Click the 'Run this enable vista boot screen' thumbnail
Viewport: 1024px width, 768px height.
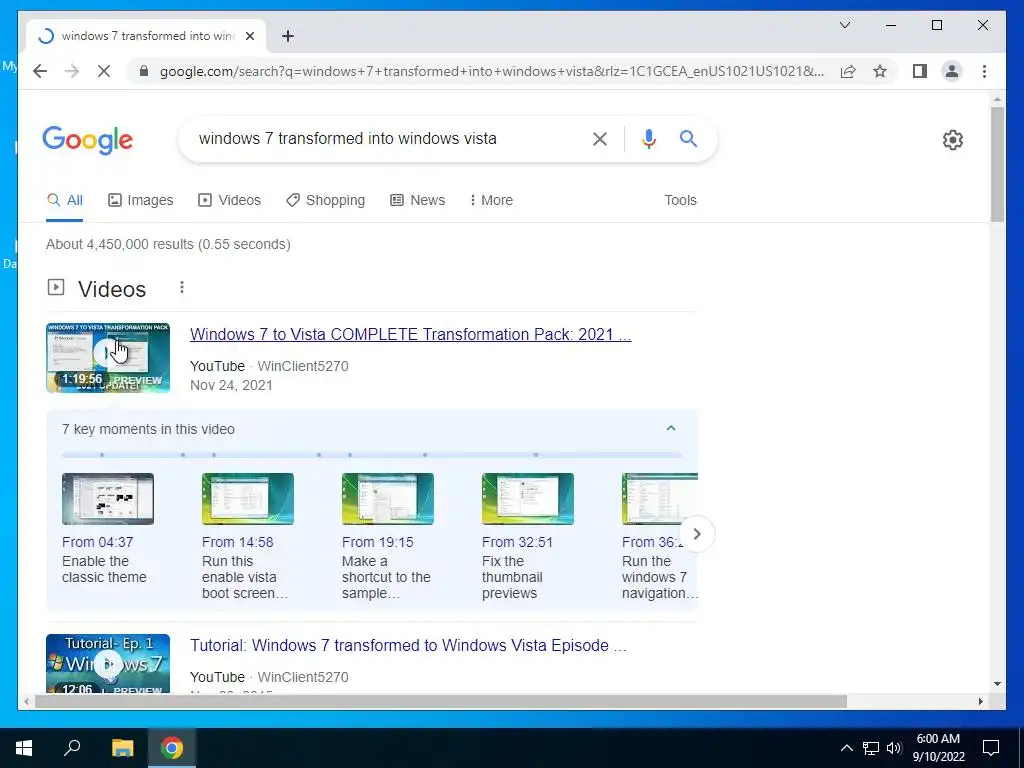[248, 499]
